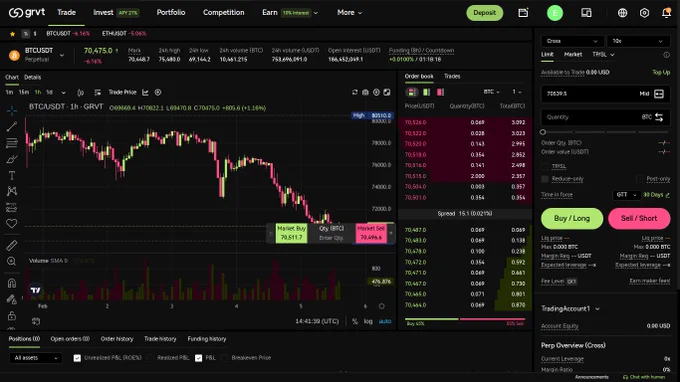This screenshot has width=680, height=382.
Task: Enable the Post-only checkbox
Action: (640, 179)
